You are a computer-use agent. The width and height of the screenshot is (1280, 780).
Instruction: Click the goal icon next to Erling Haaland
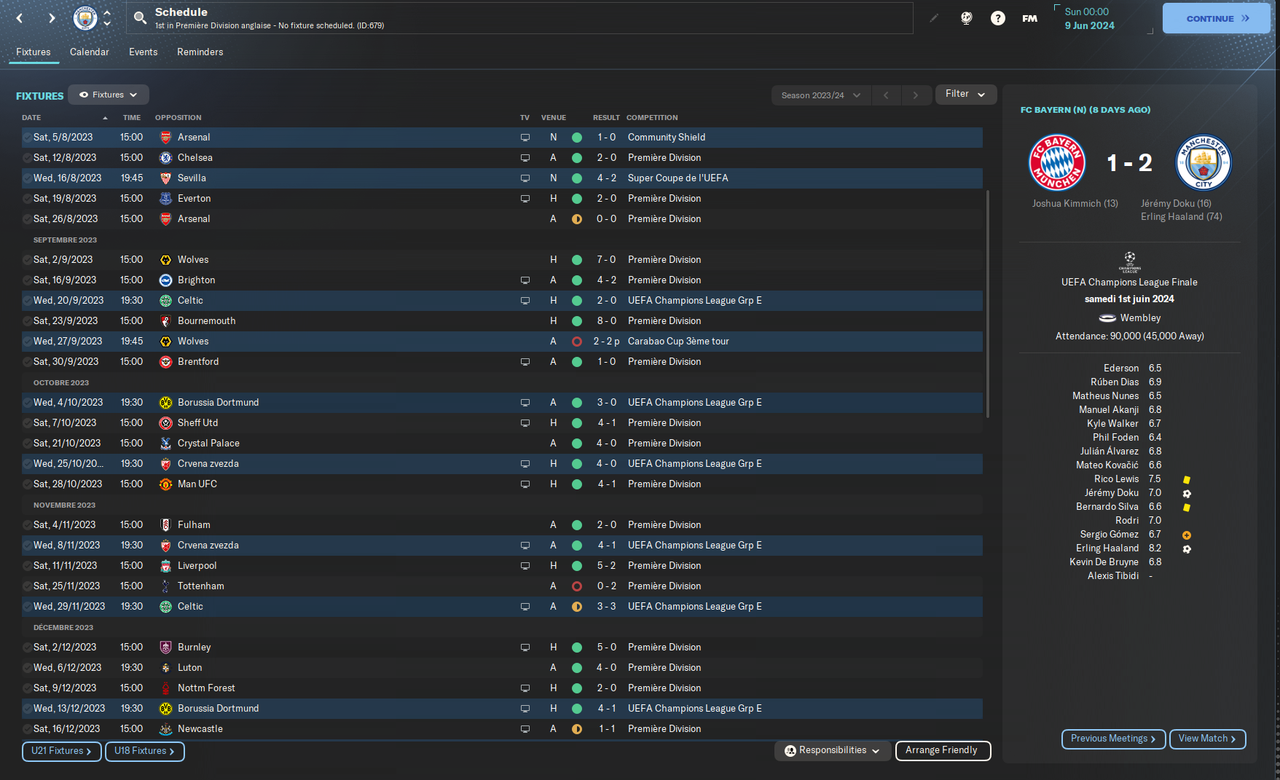click(x=1187, y=549)
